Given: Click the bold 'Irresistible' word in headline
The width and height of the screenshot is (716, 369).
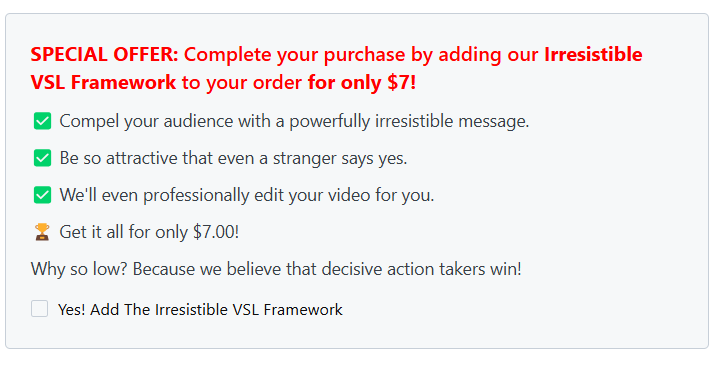Looking at the screenshot, I should click(x=593, y=54).
